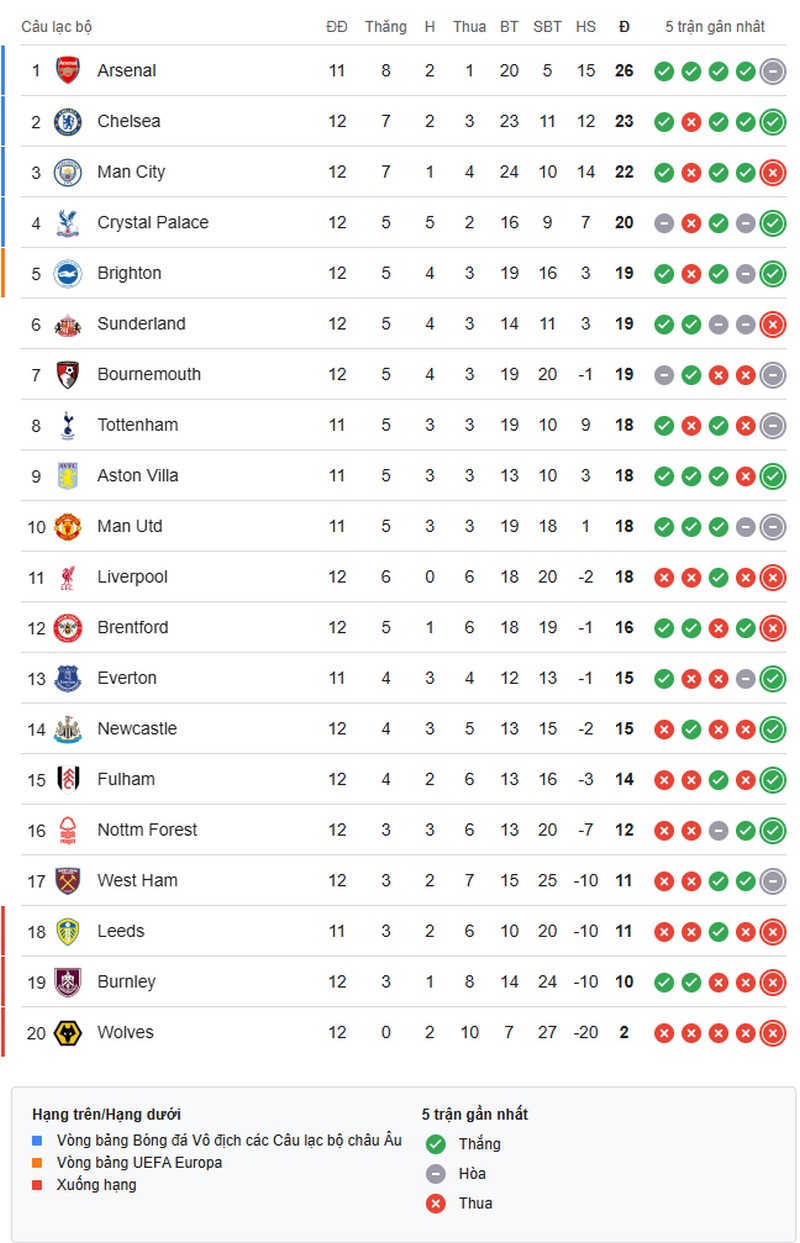The image size is (800, 1243).
Task: Click the Chelsea club crest icon
Action: tap(67, 121)
